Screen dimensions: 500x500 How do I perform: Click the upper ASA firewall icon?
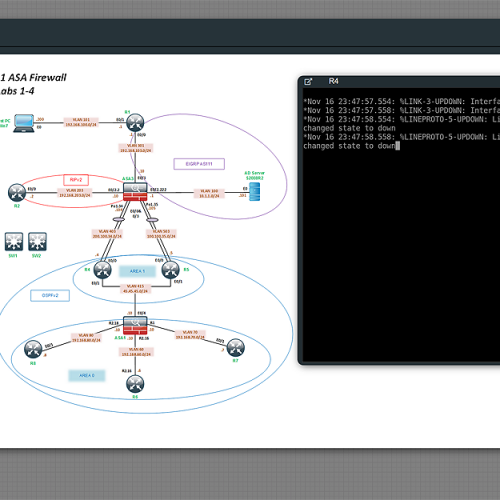(135, 192)
